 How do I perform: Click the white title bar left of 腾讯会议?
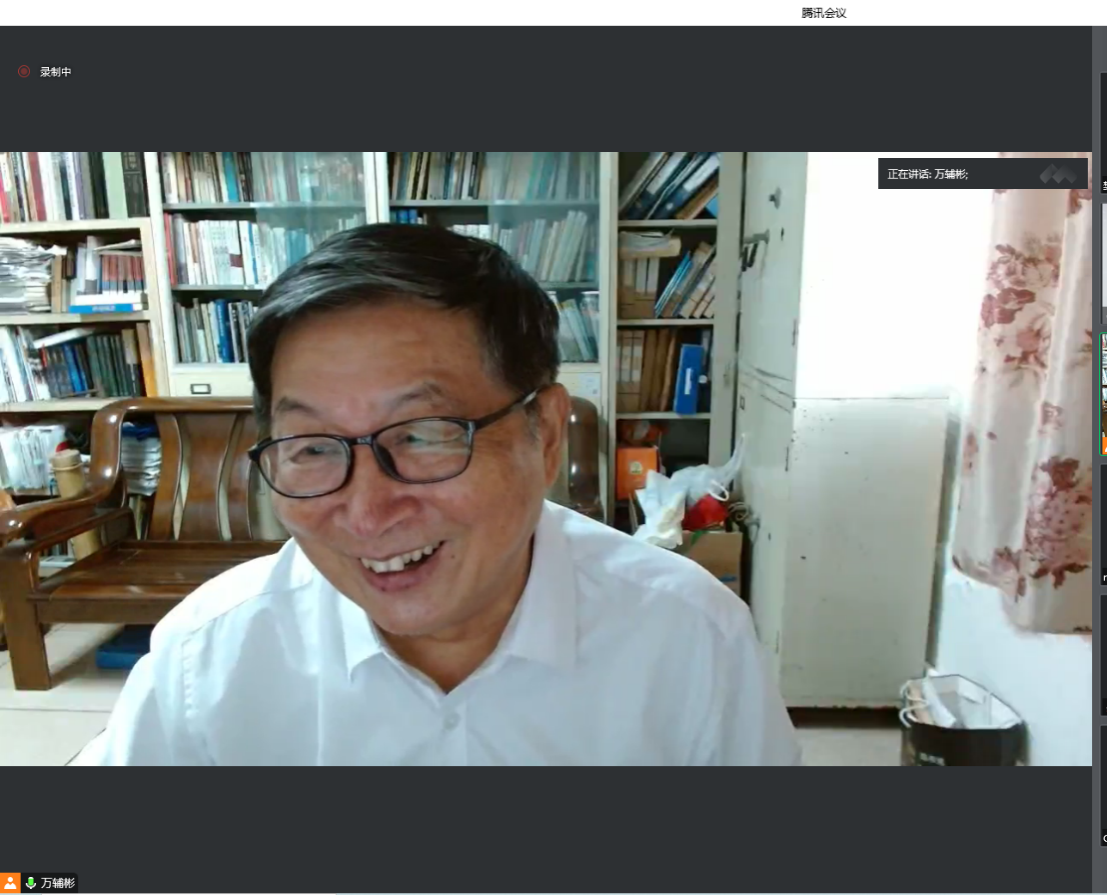click(400, 13)
